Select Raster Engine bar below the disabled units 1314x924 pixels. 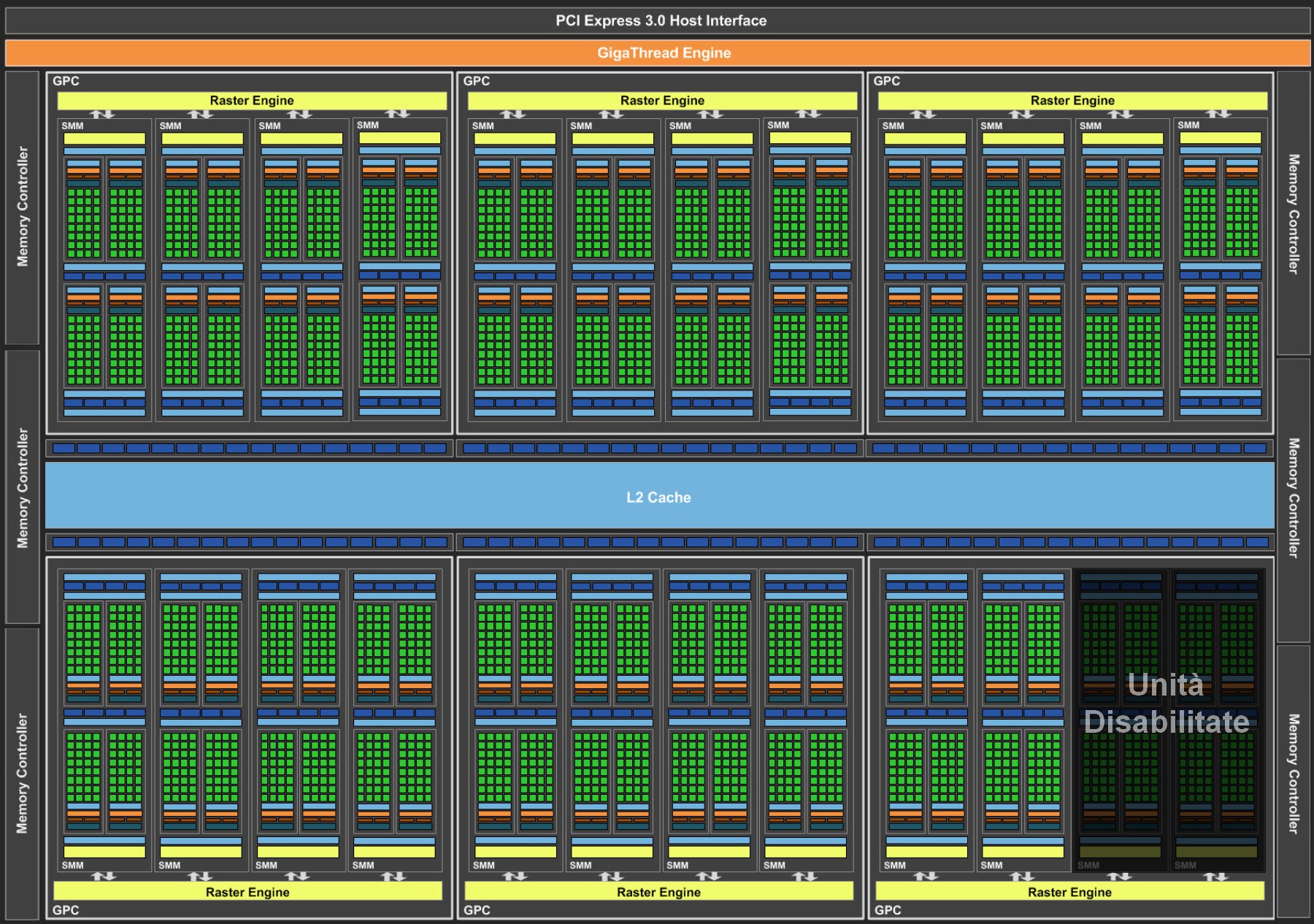(x=1069, y=891)
